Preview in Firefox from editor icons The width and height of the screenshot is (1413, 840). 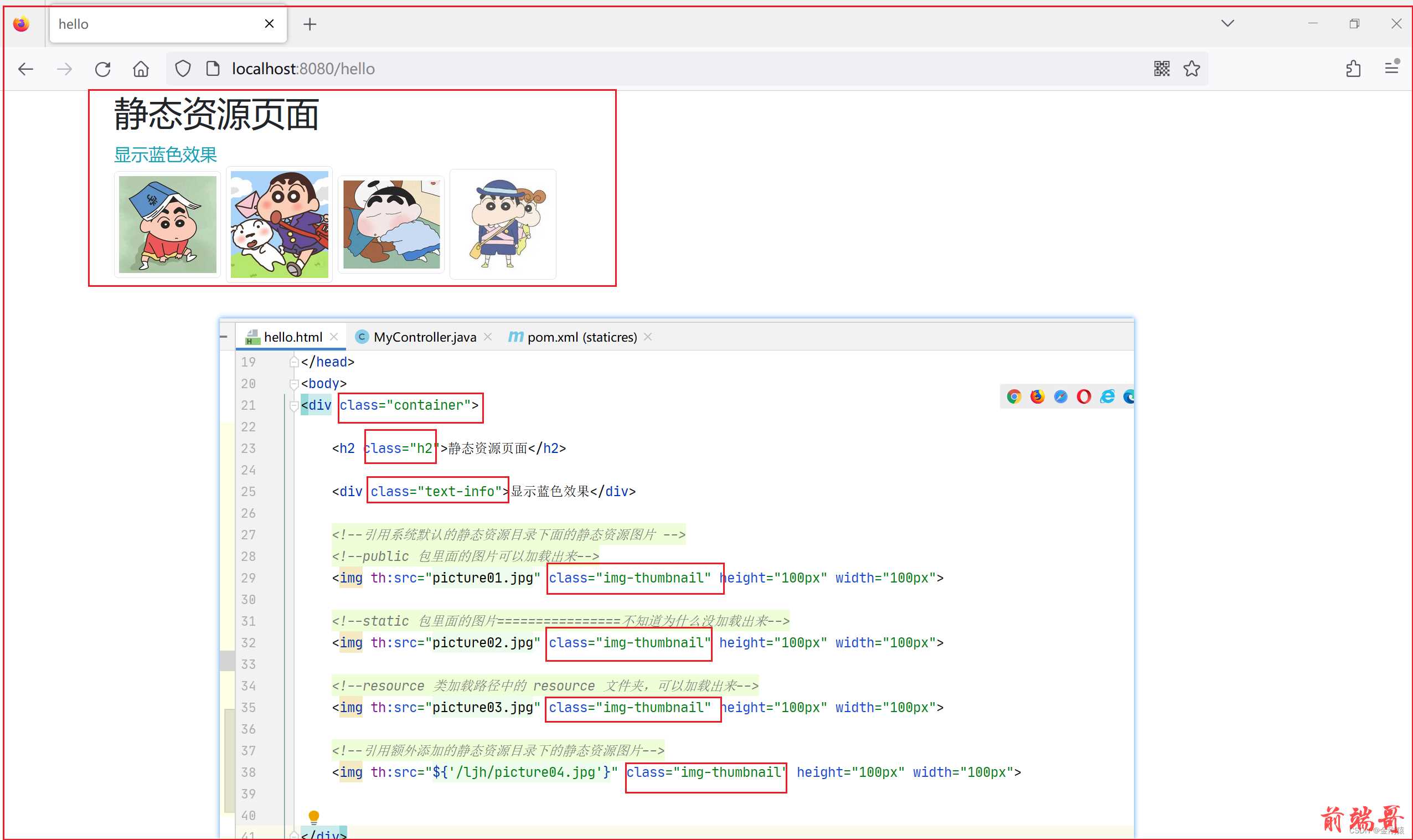pos(1037,397)
